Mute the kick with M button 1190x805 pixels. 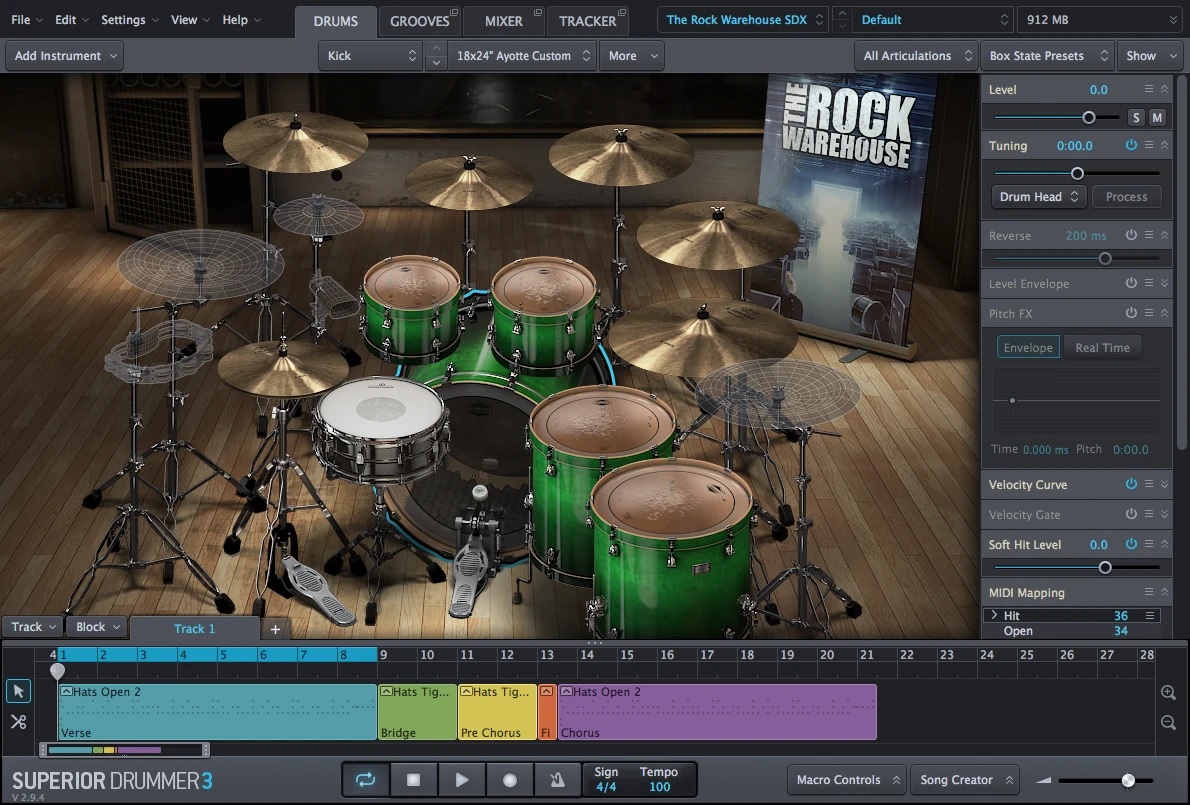pos(1157,118)
